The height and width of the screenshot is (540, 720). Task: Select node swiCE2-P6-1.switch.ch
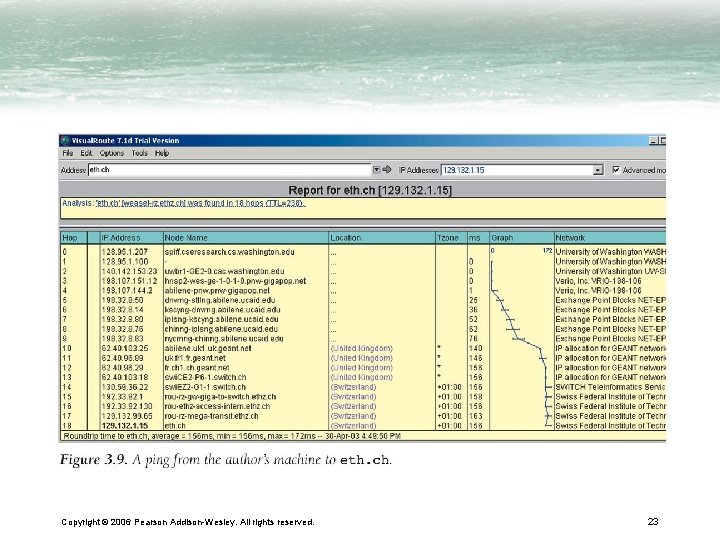point(205,377)
